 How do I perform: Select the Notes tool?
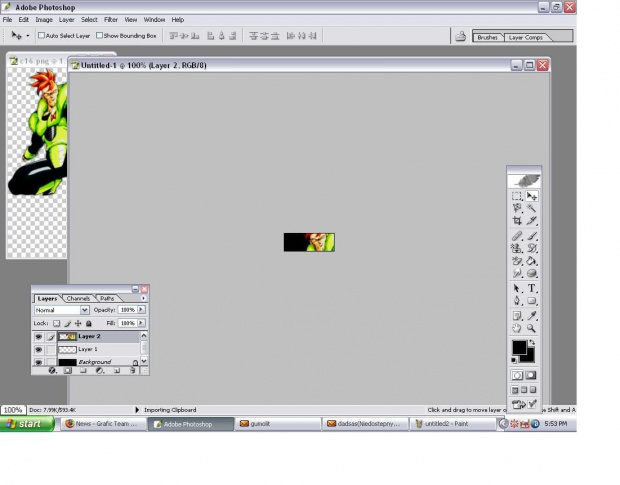517,316
